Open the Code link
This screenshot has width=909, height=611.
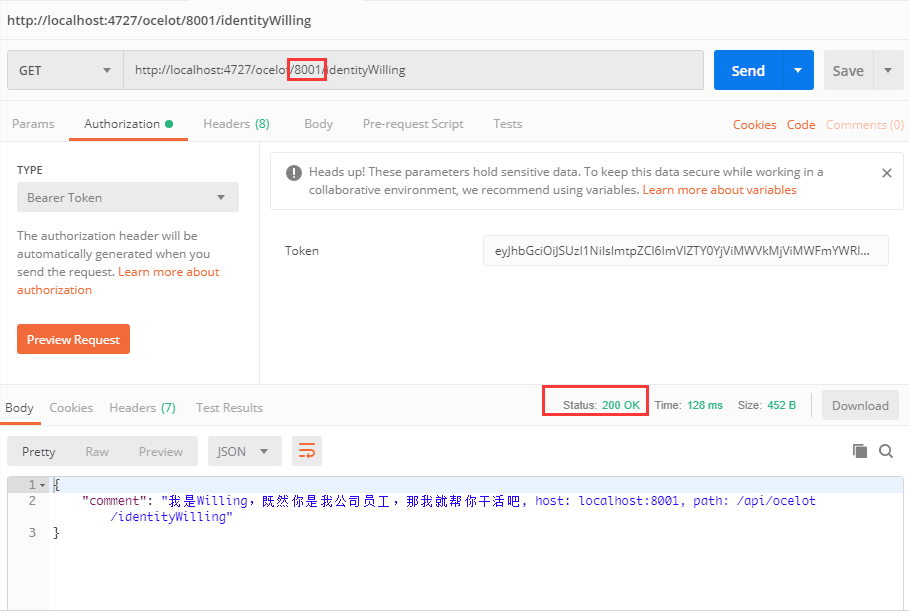coord(801,125)
